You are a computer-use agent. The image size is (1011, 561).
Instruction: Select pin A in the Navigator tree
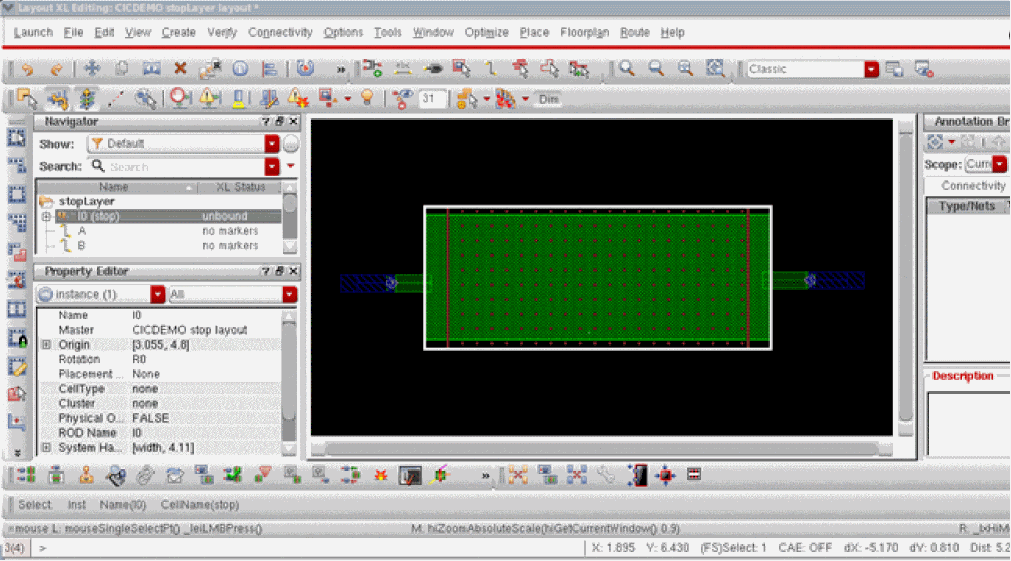coord(82,231)
